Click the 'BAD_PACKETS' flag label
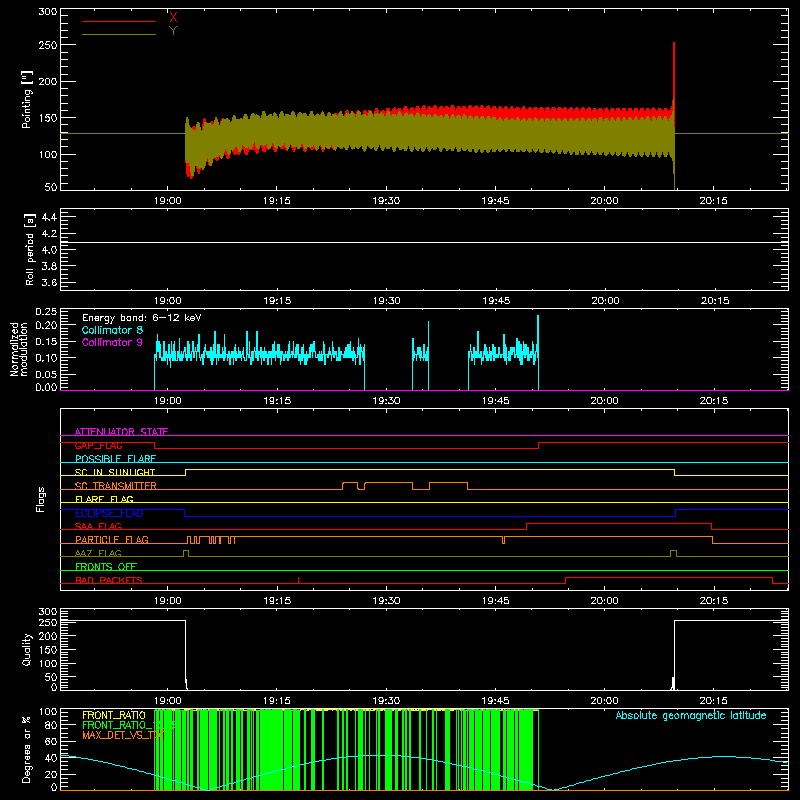 click(109, 580)
